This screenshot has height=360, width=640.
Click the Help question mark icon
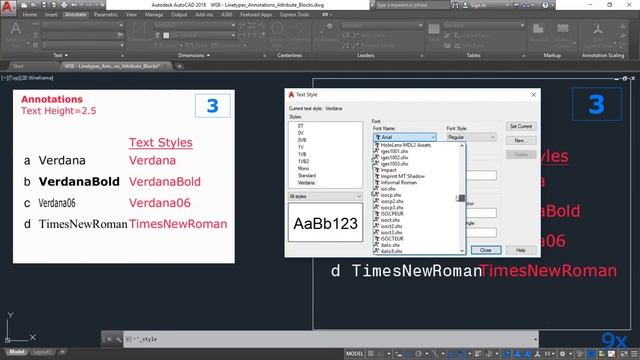coord(545,5)
